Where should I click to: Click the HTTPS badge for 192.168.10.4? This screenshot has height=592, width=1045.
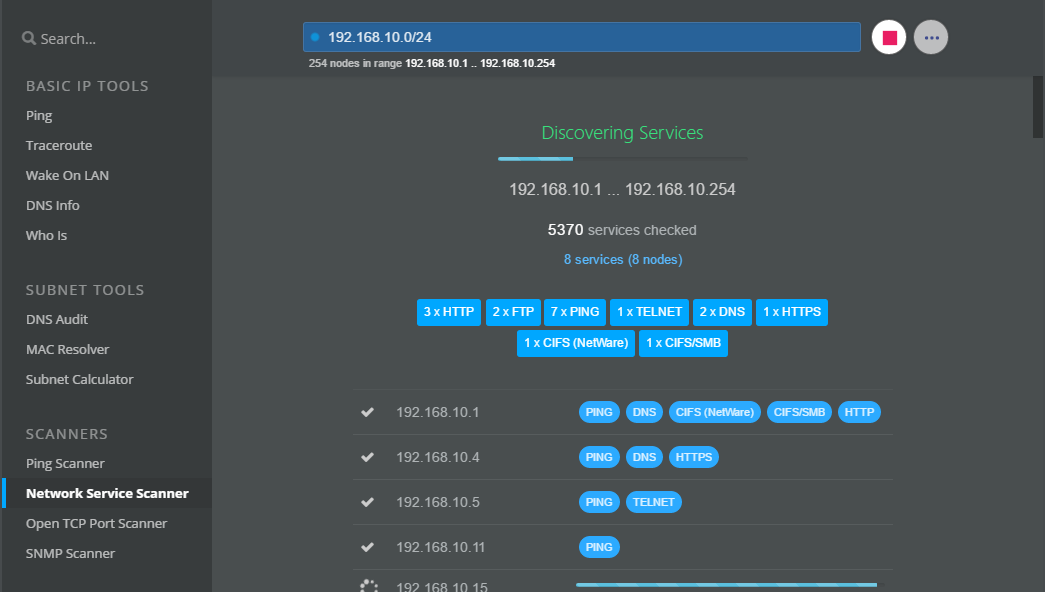(x=693, y=456)
